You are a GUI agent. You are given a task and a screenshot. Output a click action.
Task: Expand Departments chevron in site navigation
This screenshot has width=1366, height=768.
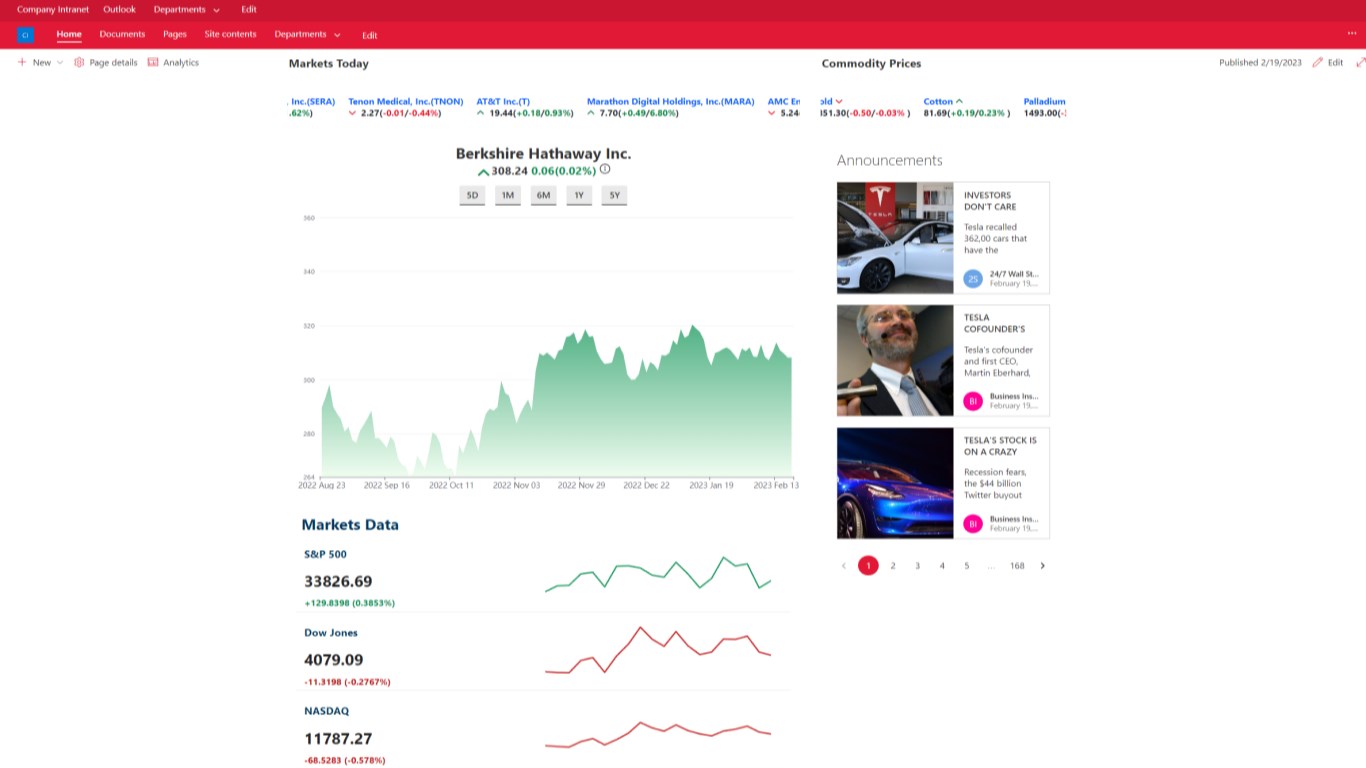[x=337, y=35]
